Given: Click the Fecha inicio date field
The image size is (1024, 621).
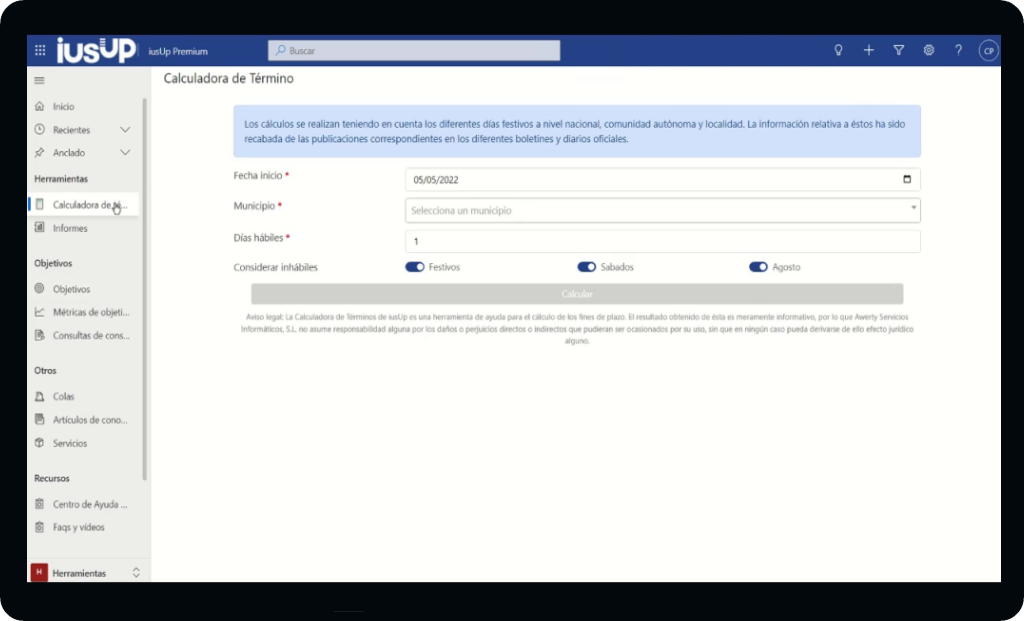Looking at the screenshot, I should [662, 180].
